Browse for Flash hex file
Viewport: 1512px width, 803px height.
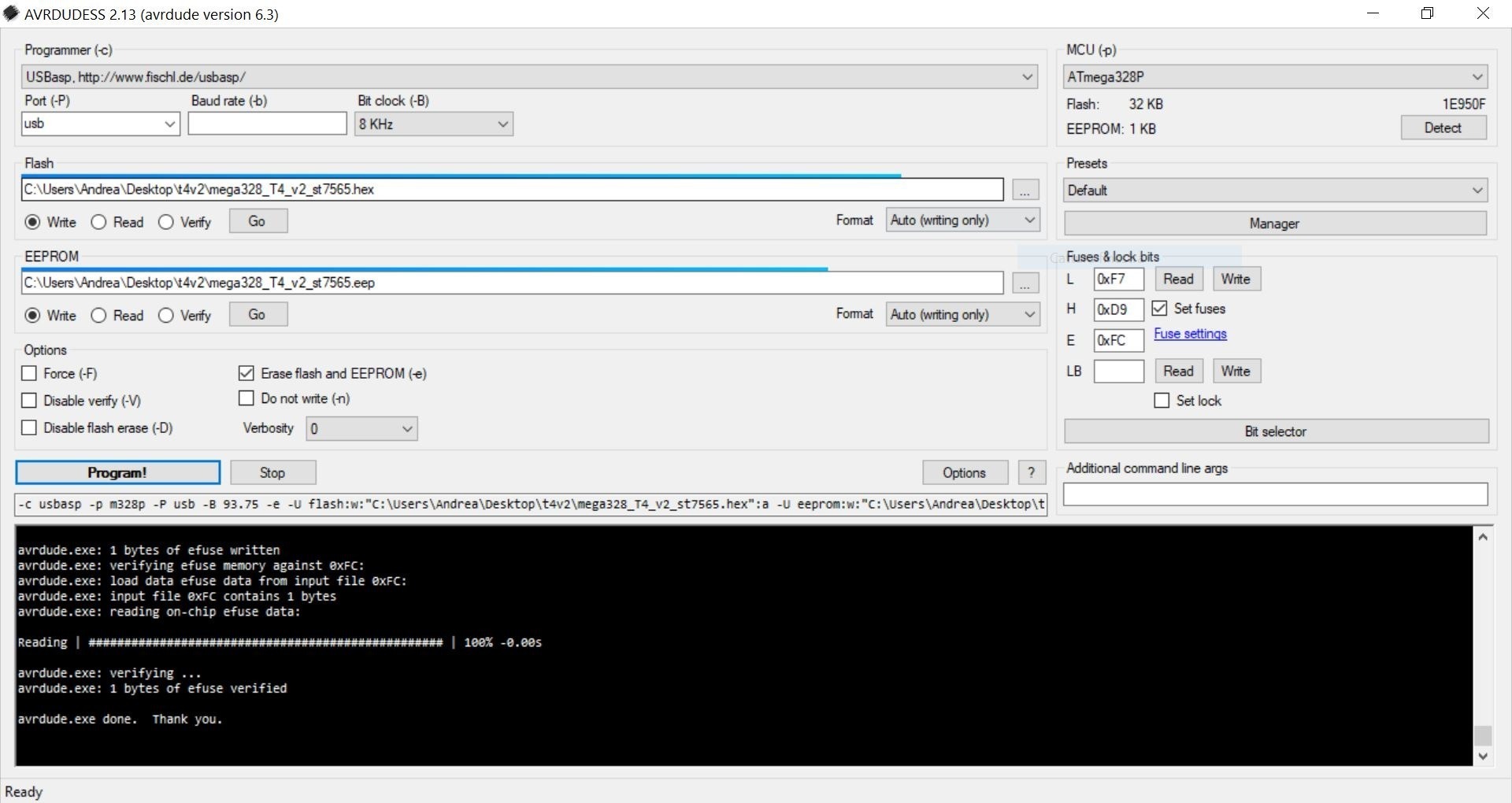pos(1024,190)
